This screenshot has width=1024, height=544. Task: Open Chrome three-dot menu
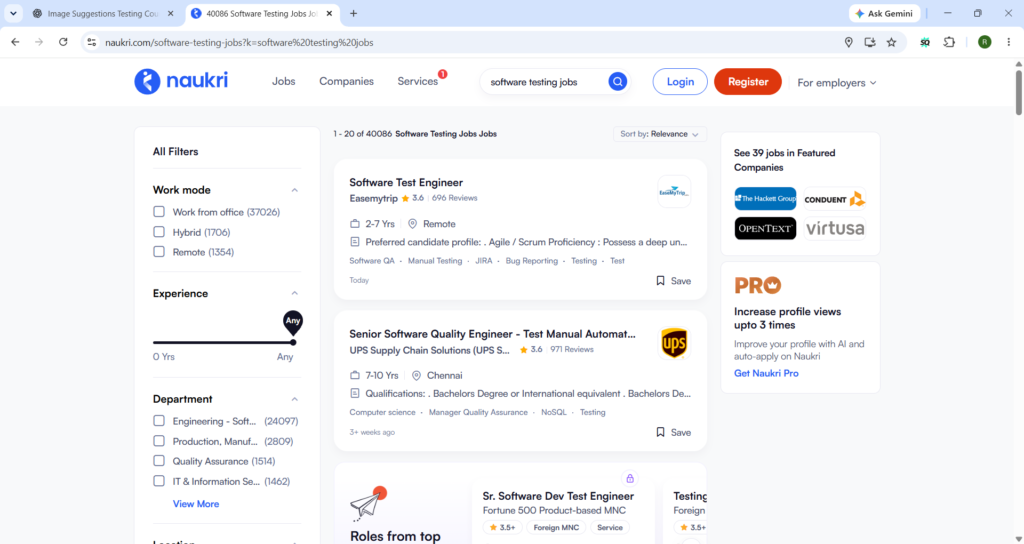point(1009,42)
